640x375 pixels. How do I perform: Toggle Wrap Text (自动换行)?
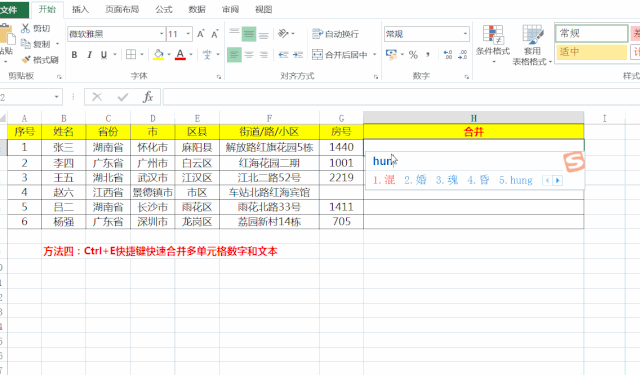click(336, 34)
